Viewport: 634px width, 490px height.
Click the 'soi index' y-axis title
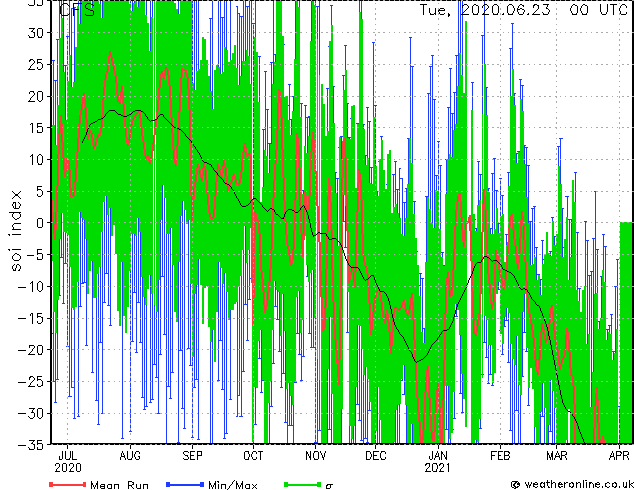(x=15, y=231)
